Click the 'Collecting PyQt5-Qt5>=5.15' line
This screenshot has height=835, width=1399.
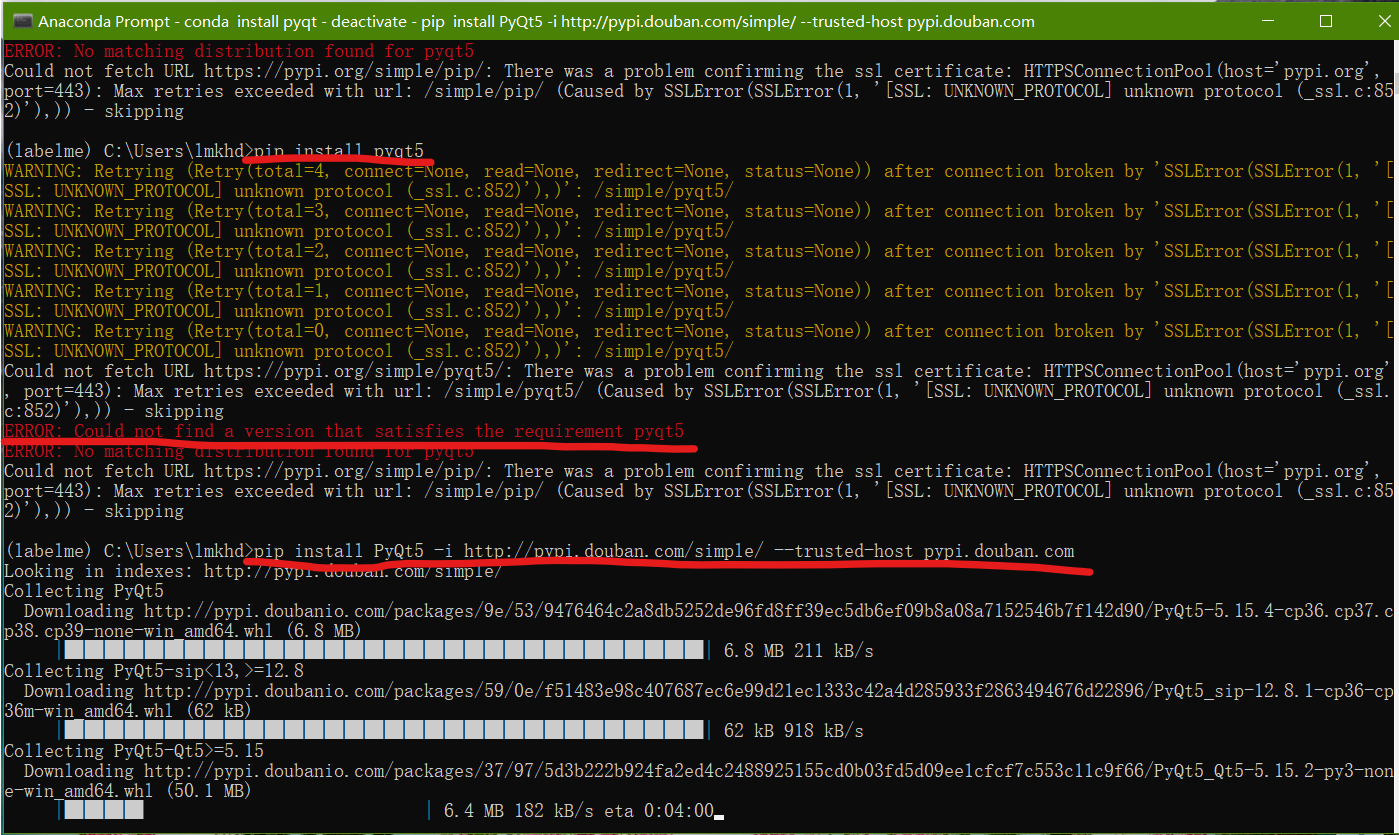pyautogui.click(x=134, y=751)
